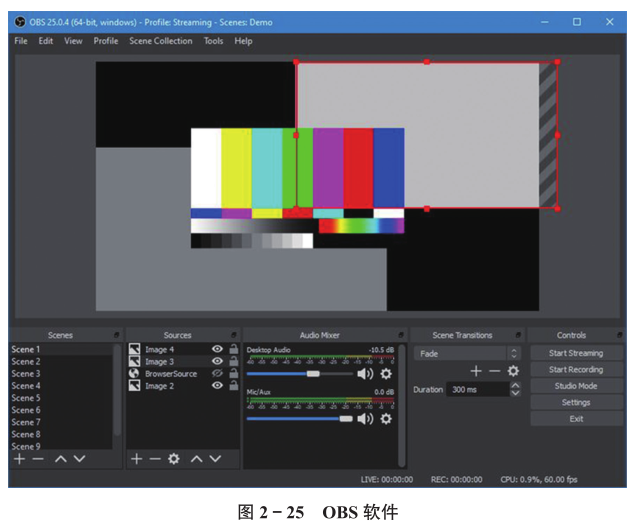Image resolution: width=642 pixels, height=532 pixels.
Task: Mute Desktop Audio speaker icon
Action: coord(365,373)
